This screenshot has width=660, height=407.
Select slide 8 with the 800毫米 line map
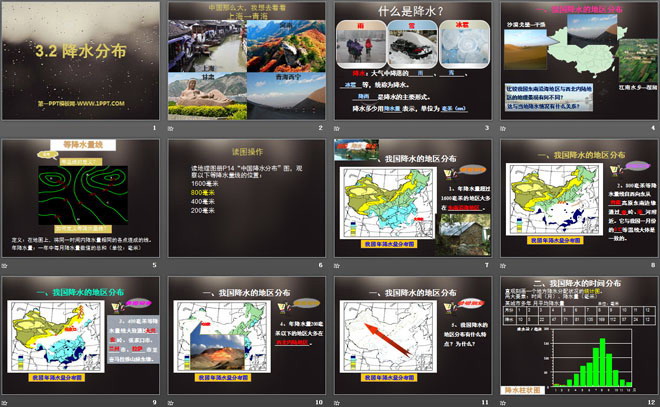pos(579,198)
